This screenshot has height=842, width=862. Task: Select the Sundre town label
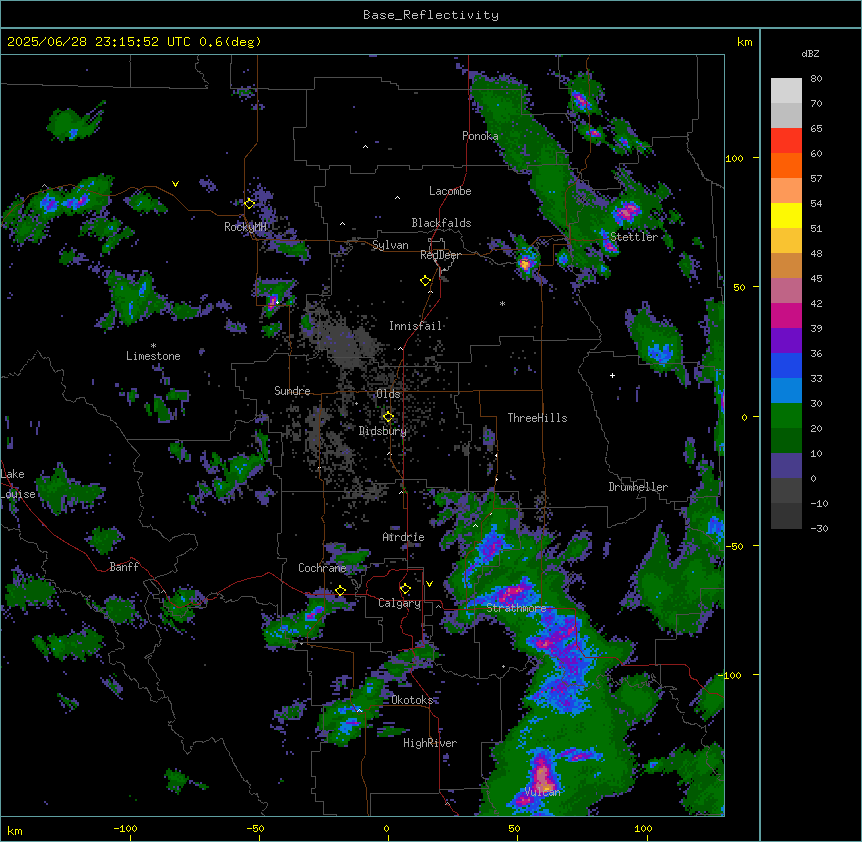pos(292,391)
